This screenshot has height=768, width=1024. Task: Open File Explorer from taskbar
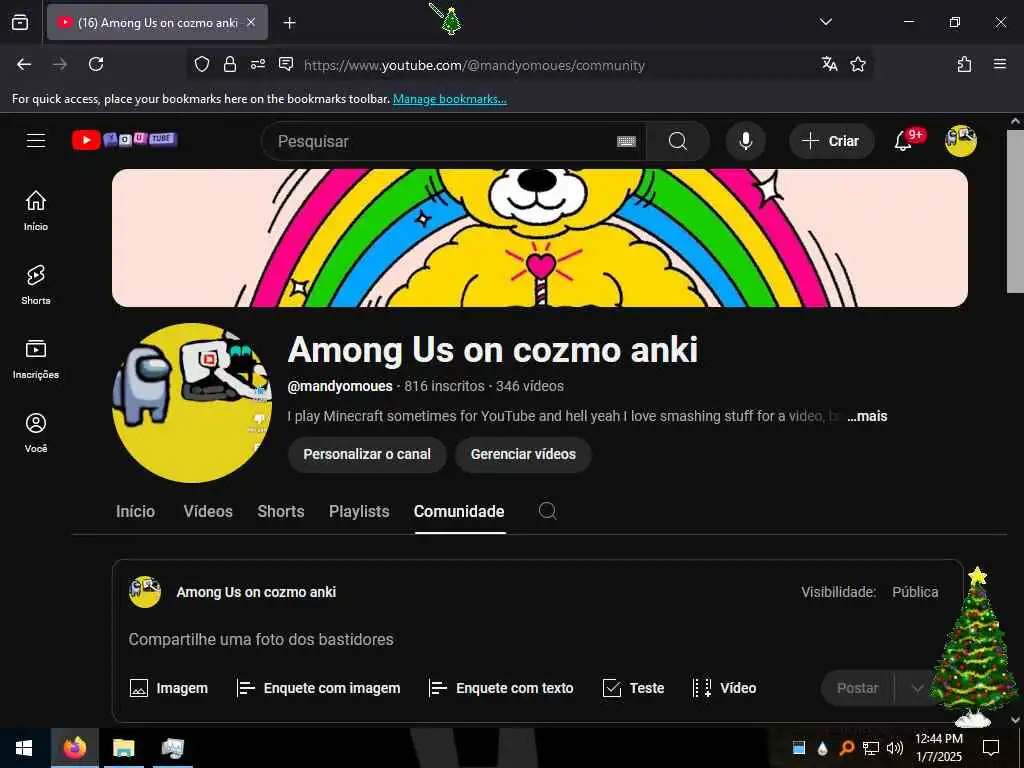pyautogui.click(x=123, y=748)
